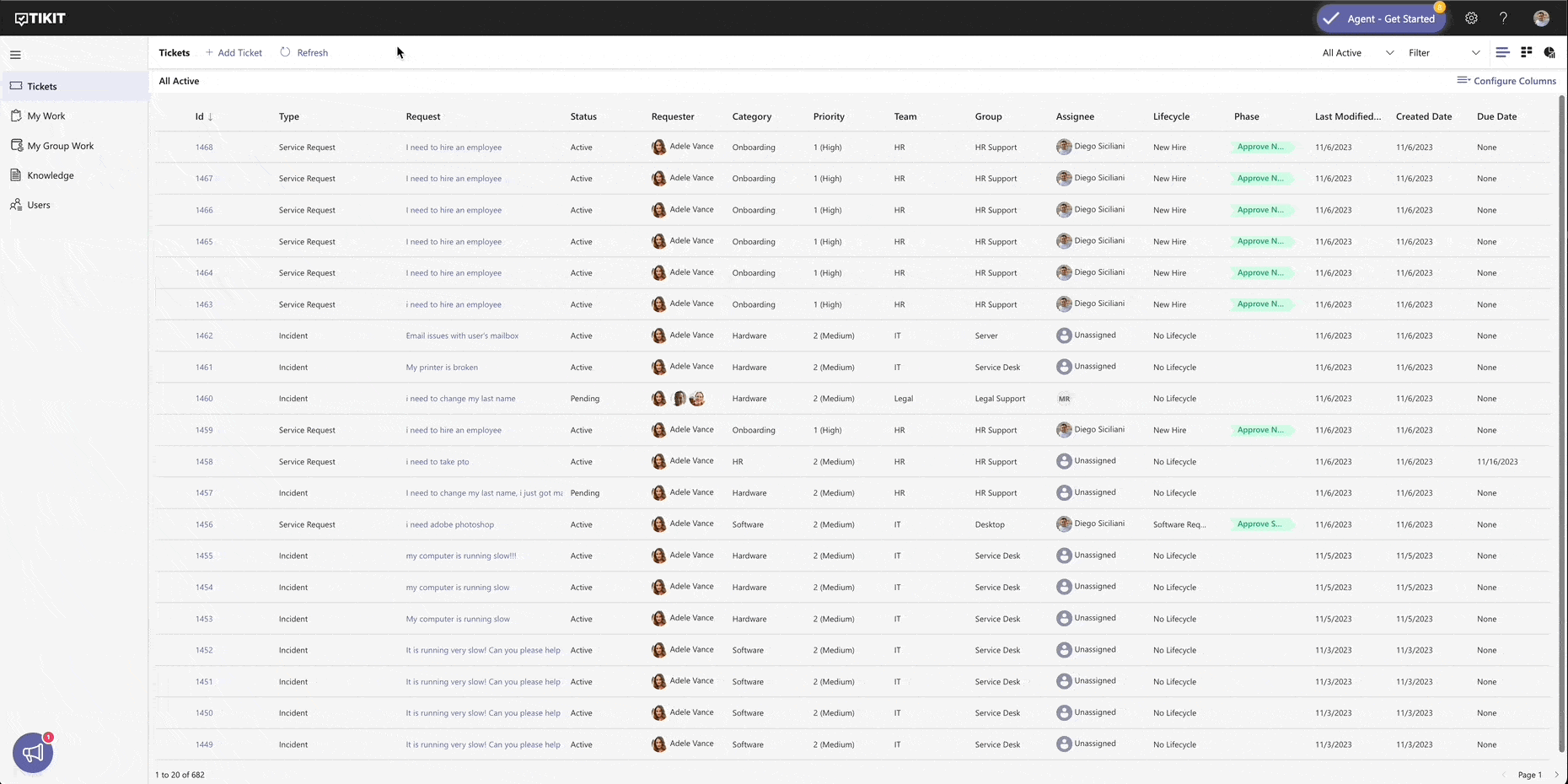This screenshot has width=1568, height=784.
Task: Collapse the sidebar with hamburger icon
Action: [15, 55]
